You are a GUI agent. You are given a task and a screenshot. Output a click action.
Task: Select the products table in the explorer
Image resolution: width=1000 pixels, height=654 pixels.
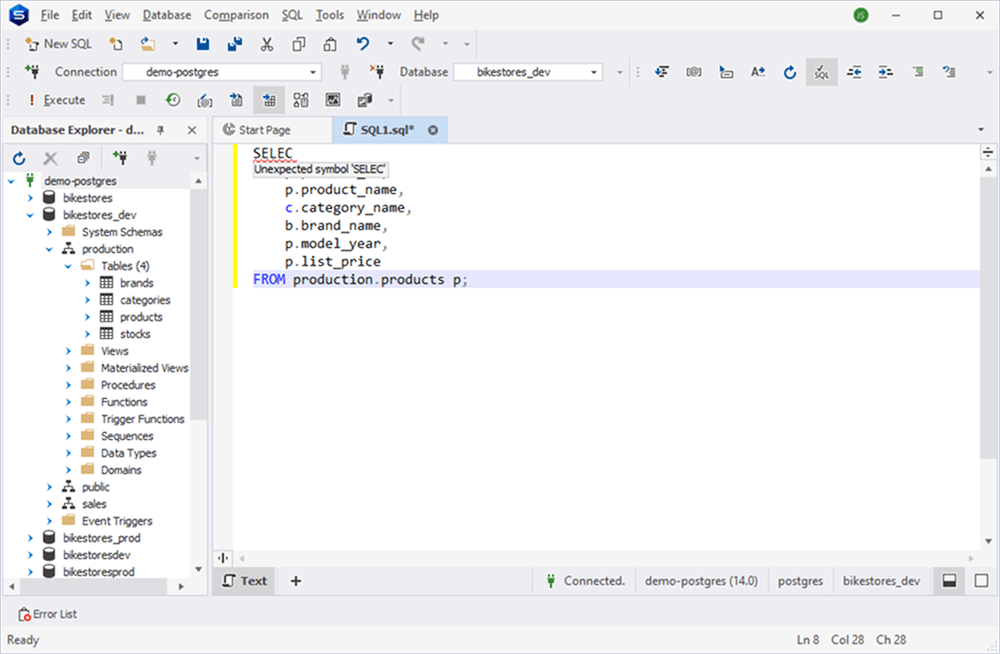pos(141,316)
